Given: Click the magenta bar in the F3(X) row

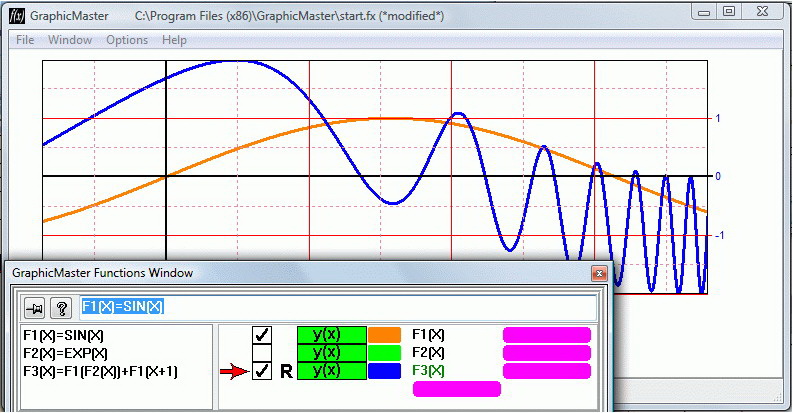Looking at the screenshot, I should coord(547,371).
